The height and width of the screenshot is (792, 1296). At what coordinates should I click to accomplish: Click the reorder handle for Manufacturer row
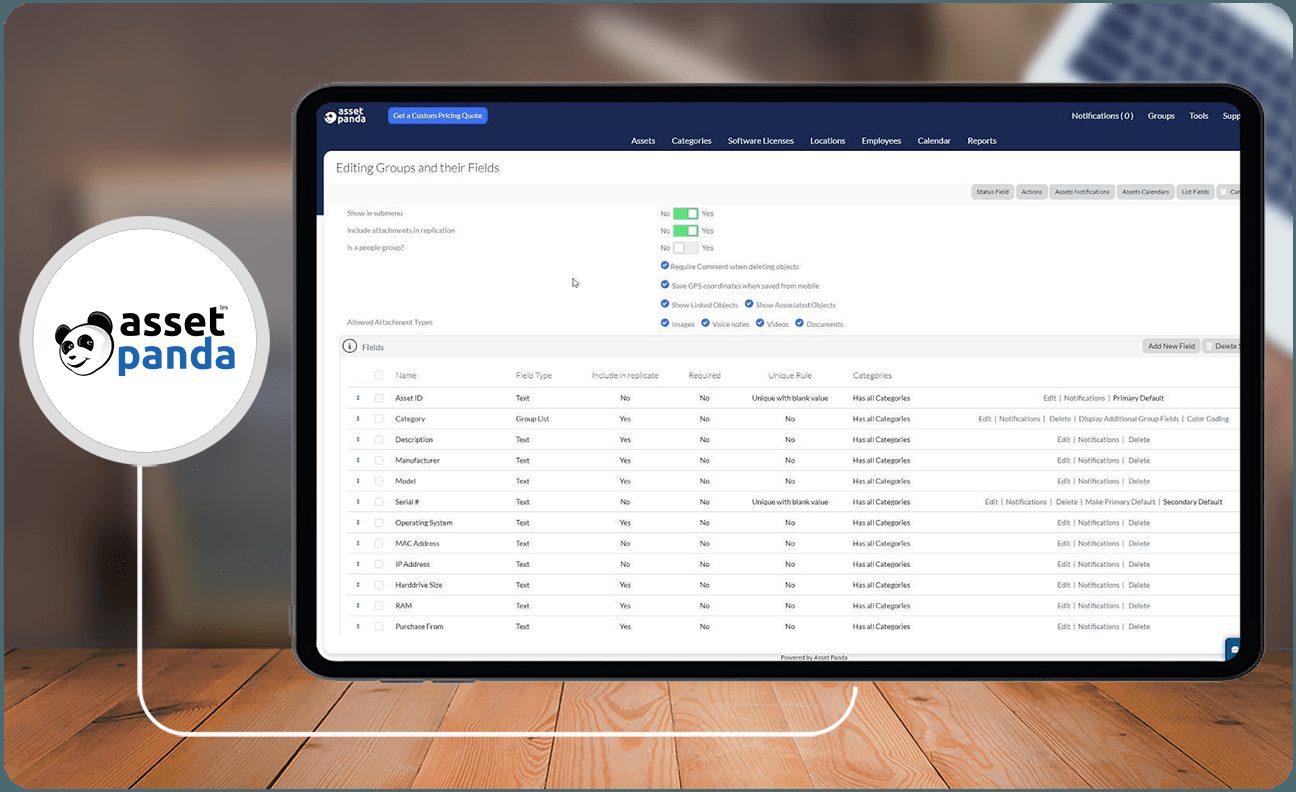358,461
